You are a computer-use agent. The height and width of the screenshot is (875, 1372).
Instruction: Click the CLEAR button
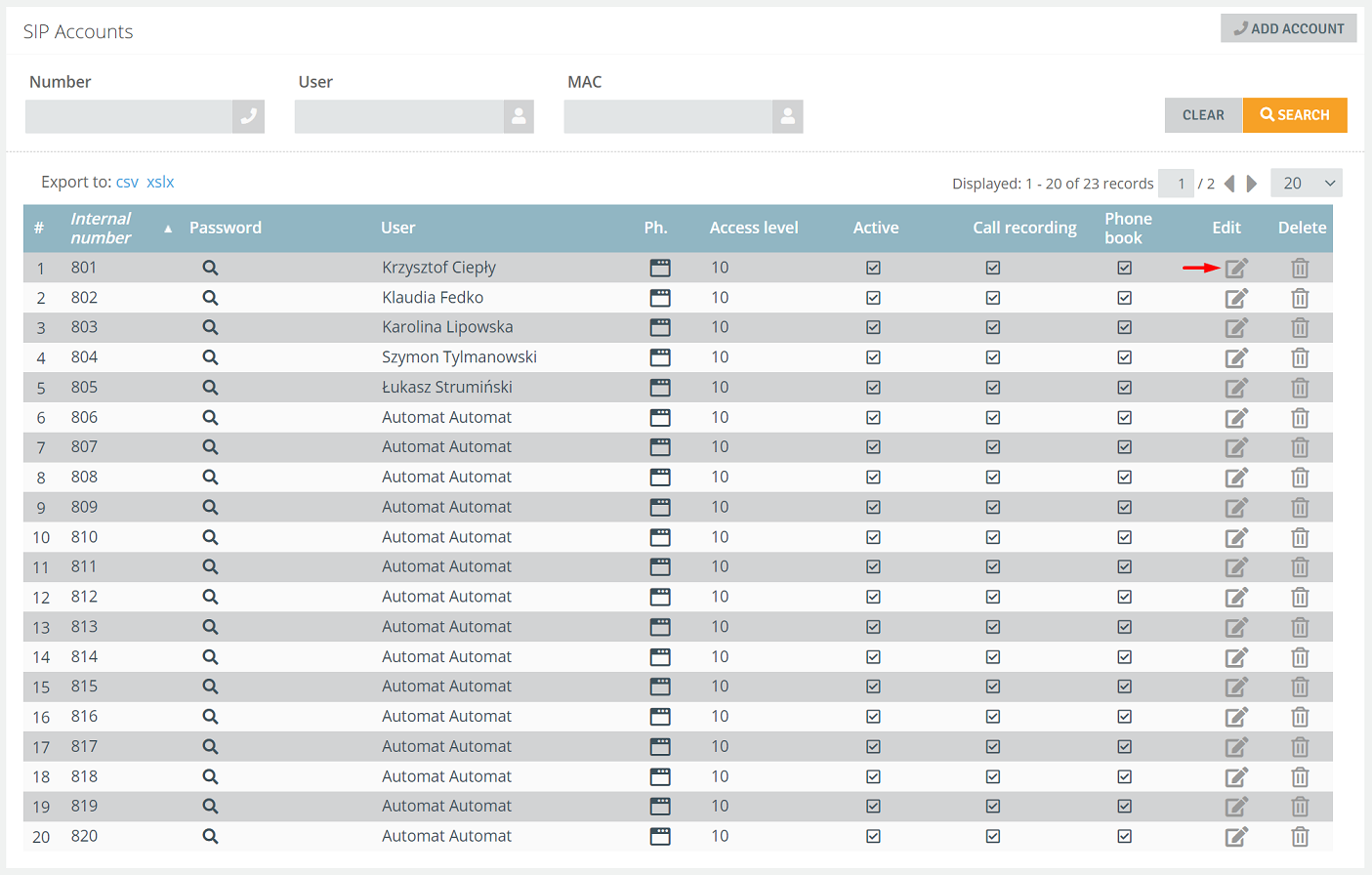click(x=1203, y=115)
